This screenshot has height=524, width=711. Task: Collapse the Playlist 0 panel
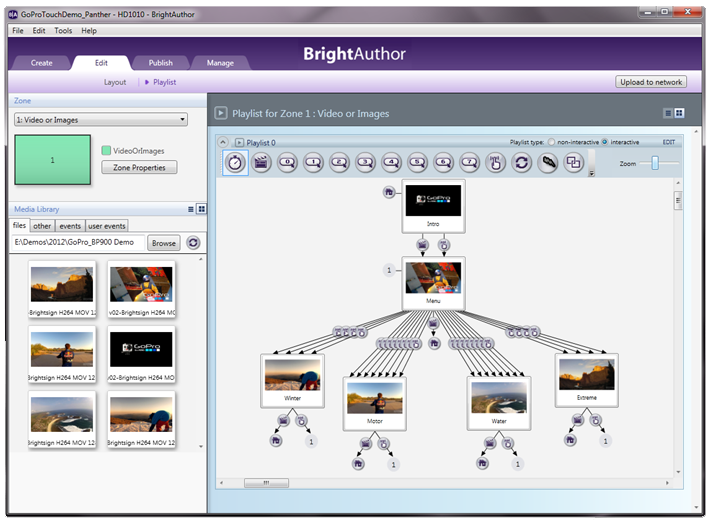pos(226,142)
